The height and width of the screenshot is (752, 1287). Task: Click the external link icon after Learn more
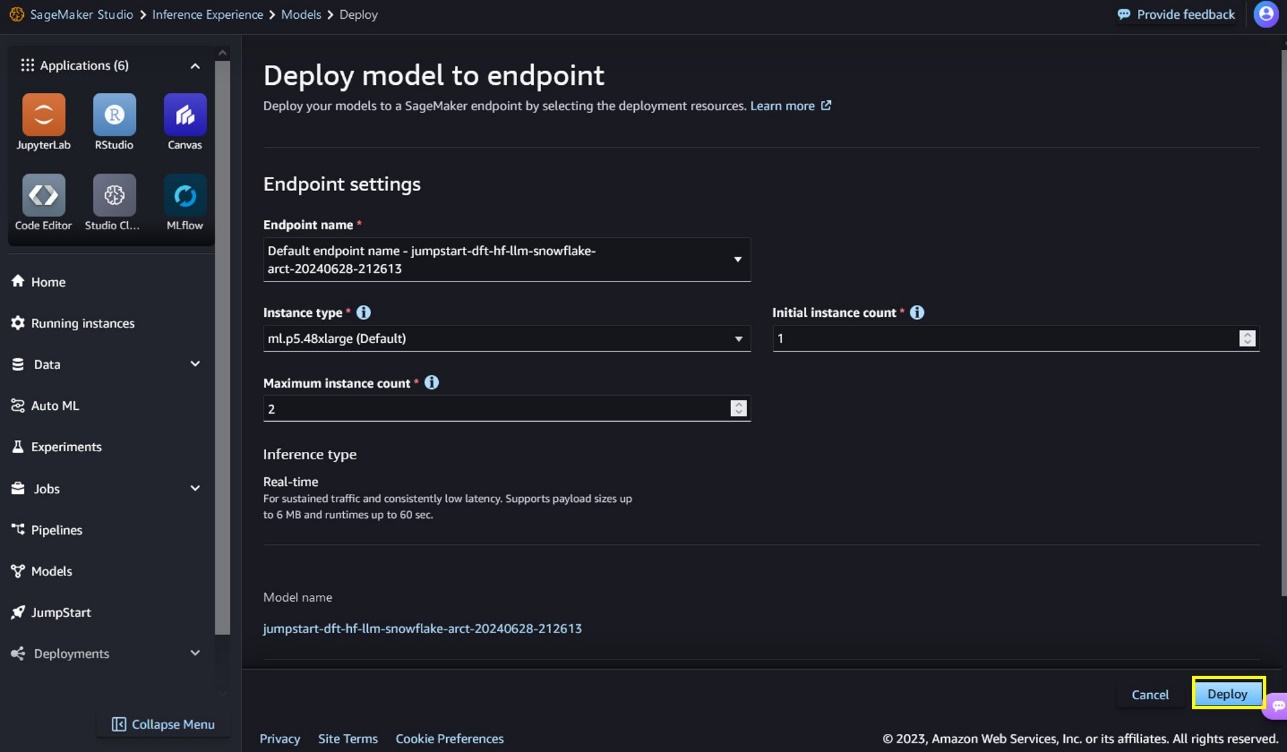coord(826,105)
